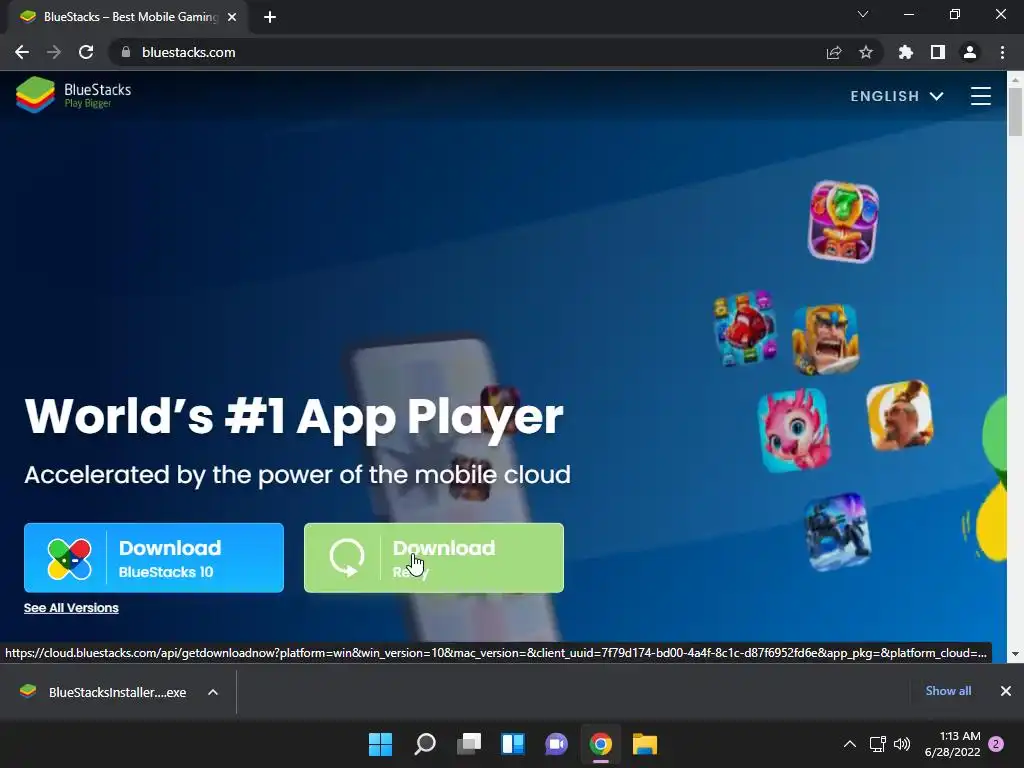Select the BlueStacks – Best Mobile Gaming tab

coord(129,17)
